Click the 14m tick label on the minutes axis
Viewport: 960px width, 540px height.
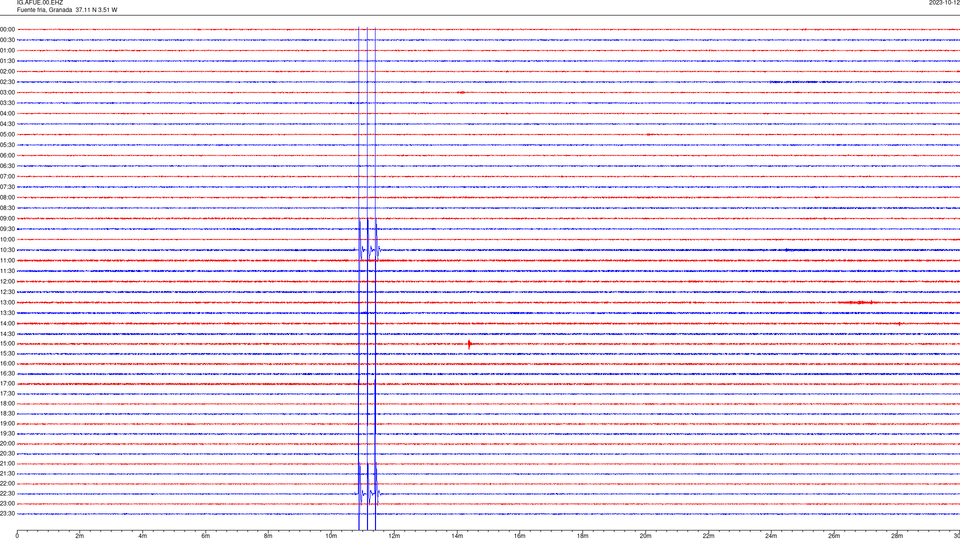tap(457, 536)
